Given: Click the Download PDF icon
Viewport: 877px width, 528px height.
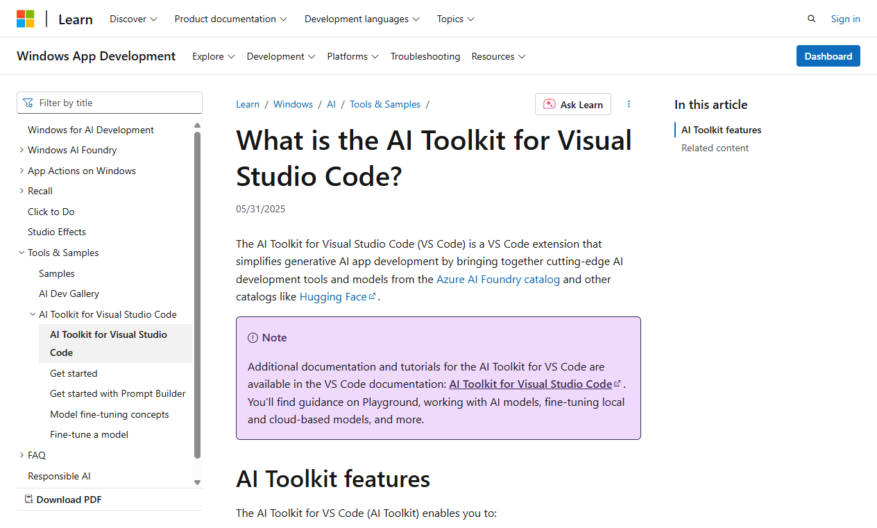Looking at the screenshot, I should coord(29,499).
